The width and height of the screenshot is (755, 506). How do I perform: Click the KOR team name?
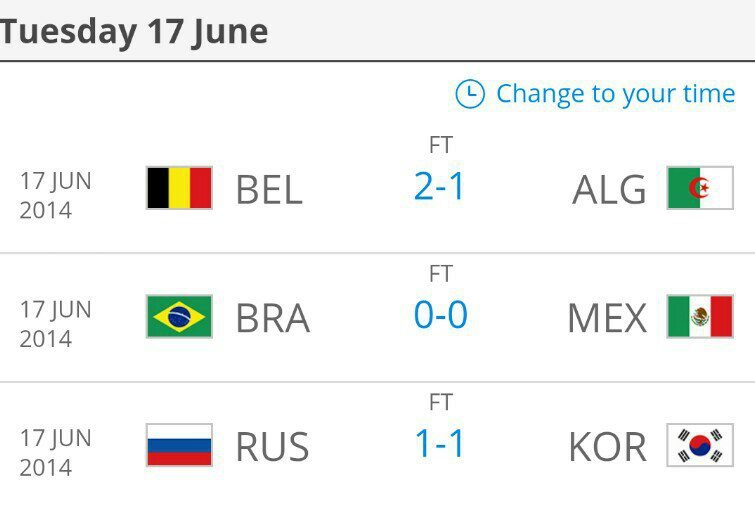608,447
